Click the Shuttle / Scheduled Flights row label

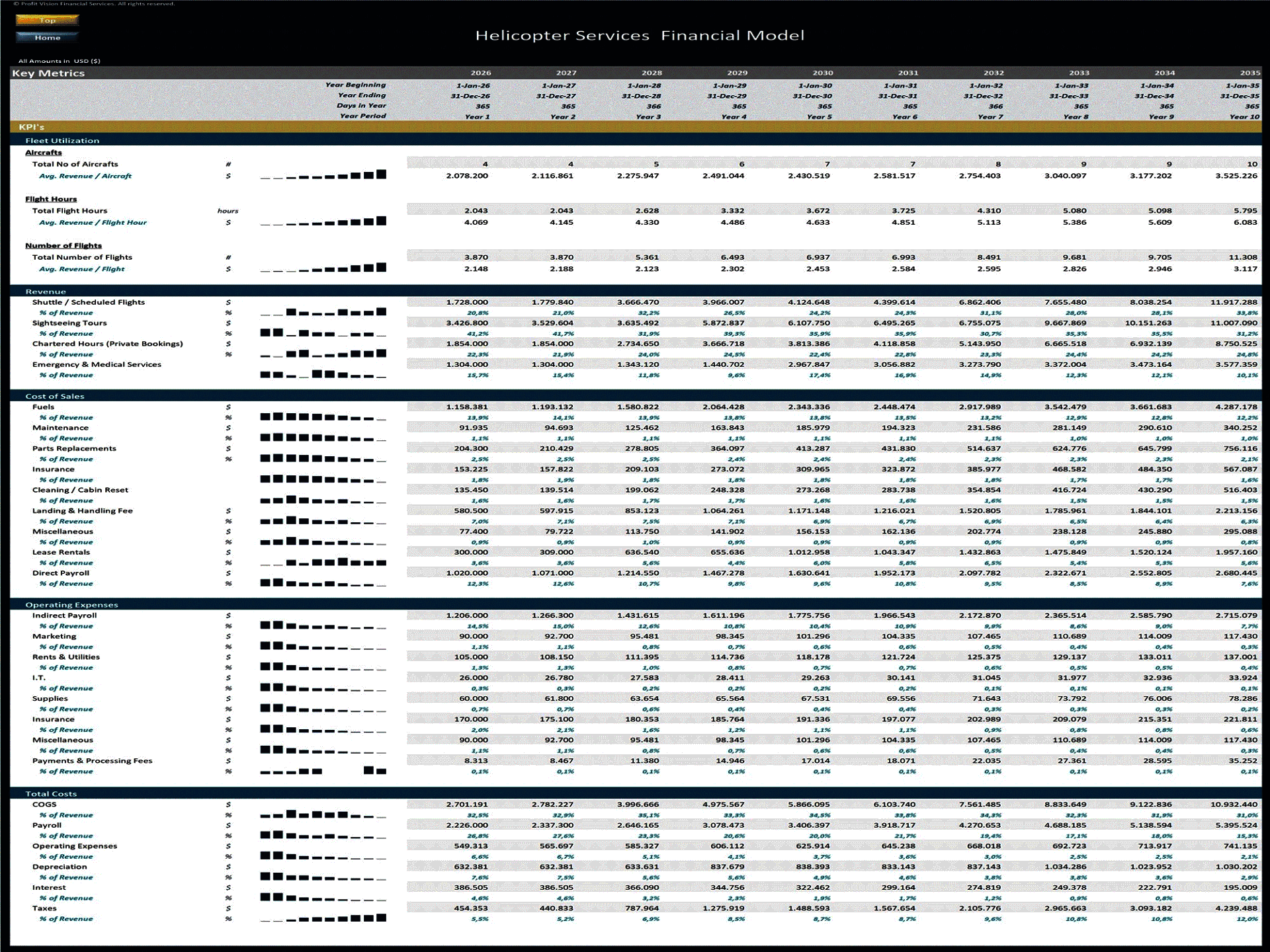pos(89,303)
